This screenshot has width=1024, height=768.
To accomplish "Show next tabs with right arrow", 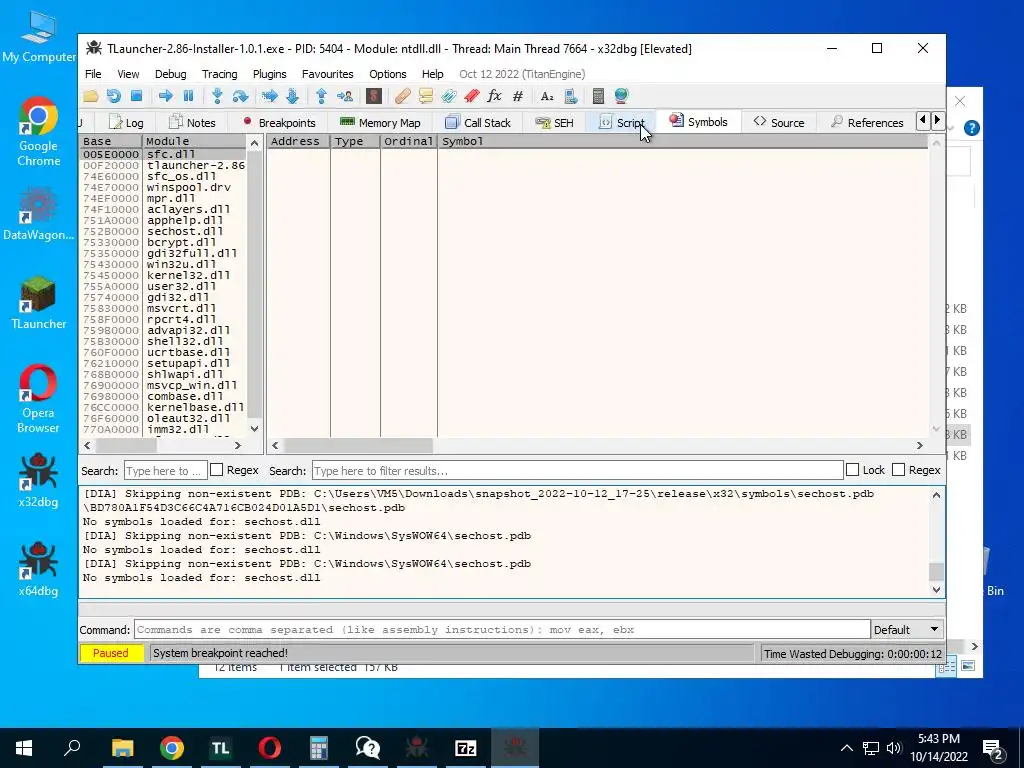I will coord(937,120).
